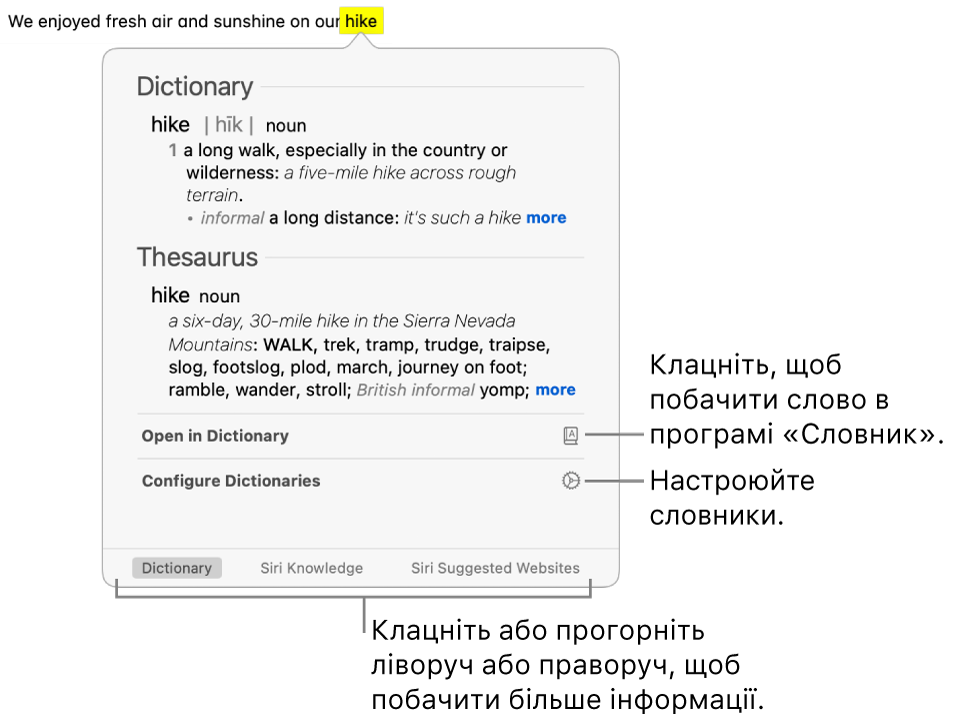Click the highlighted word "hike"
963x724 pixels.
click(361, 21)
